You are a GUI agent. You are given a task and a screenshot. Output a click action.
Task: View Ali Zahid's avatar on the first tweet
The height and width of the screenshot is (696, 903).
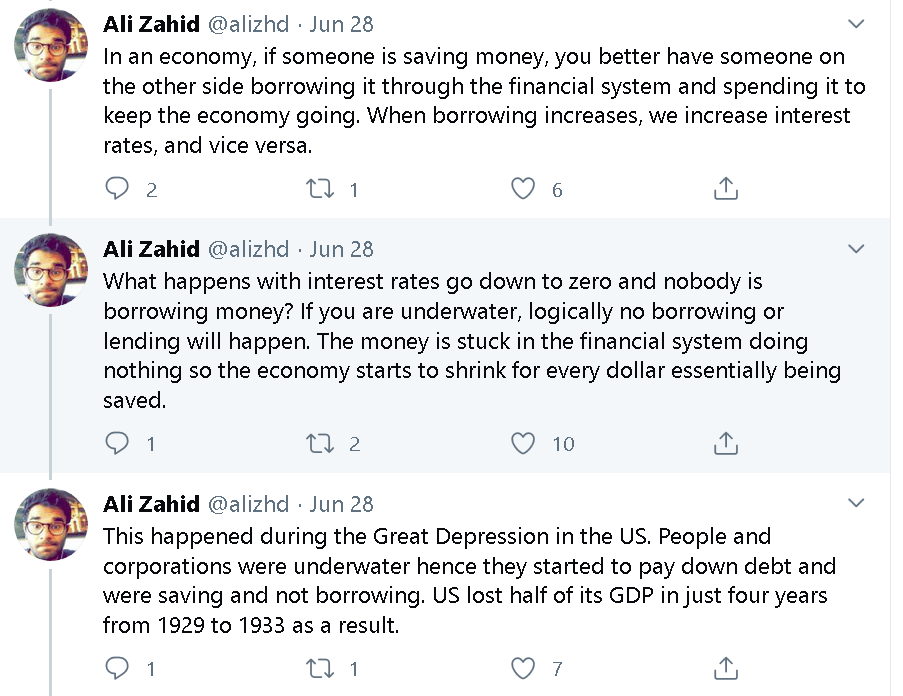point(51,45)
